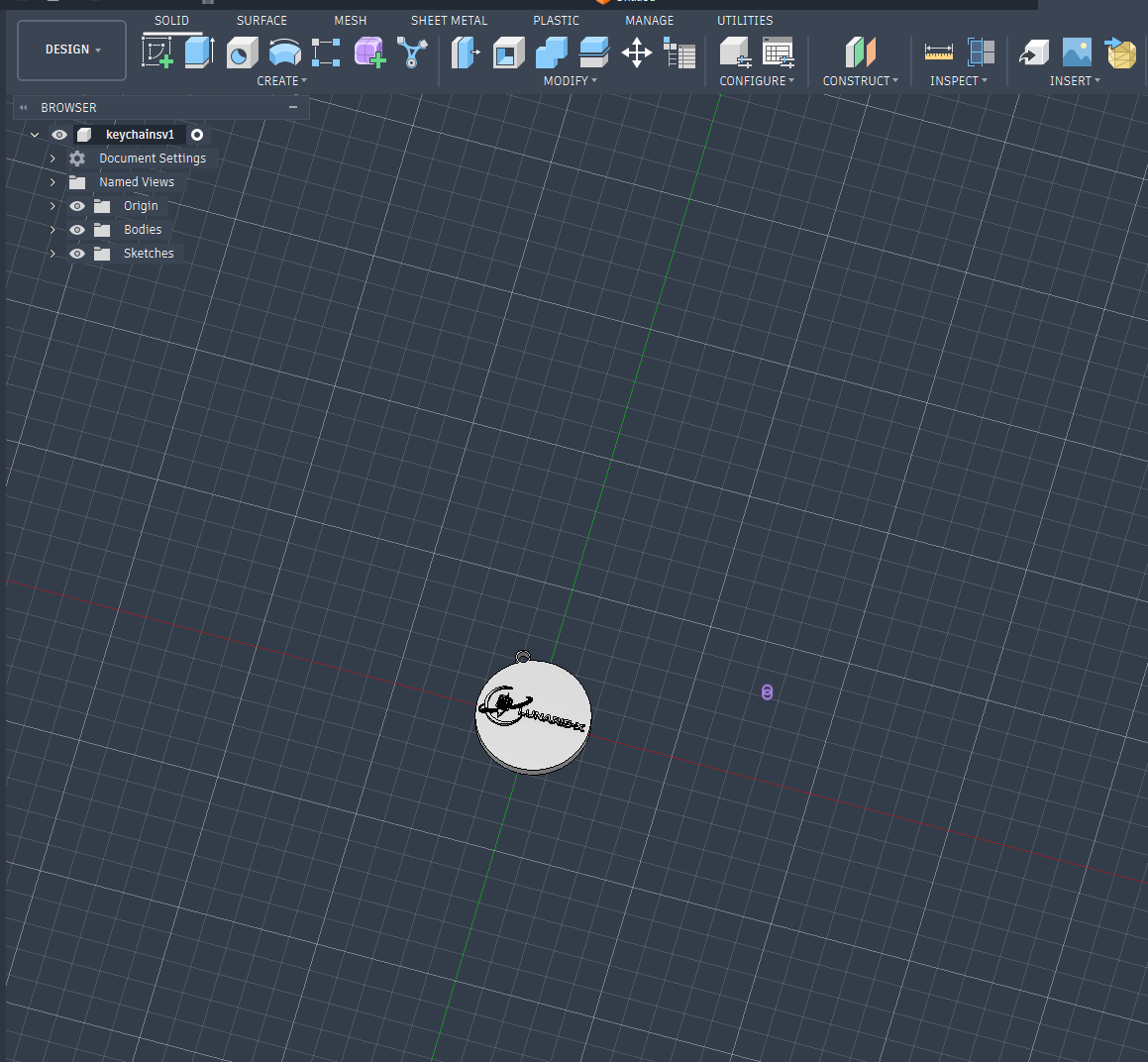The image size is (1148, 1062).
Task: Select the Sketches tree item label
Action: (x=149, y=254)
